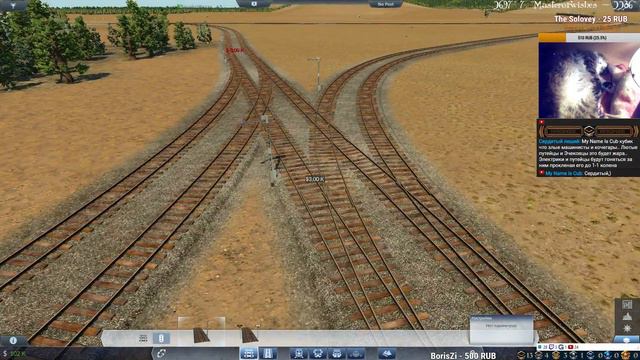Open the ship vehicles manager
The width and height of the screenshot is (640, 360).
(x=356, y=353)
